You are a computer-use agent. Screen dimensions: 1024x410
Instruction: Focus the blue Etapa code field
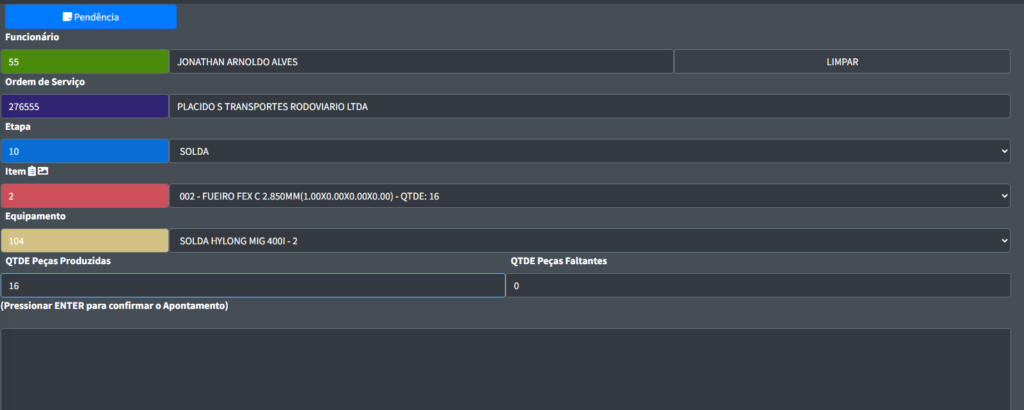[x=85, y=151]
